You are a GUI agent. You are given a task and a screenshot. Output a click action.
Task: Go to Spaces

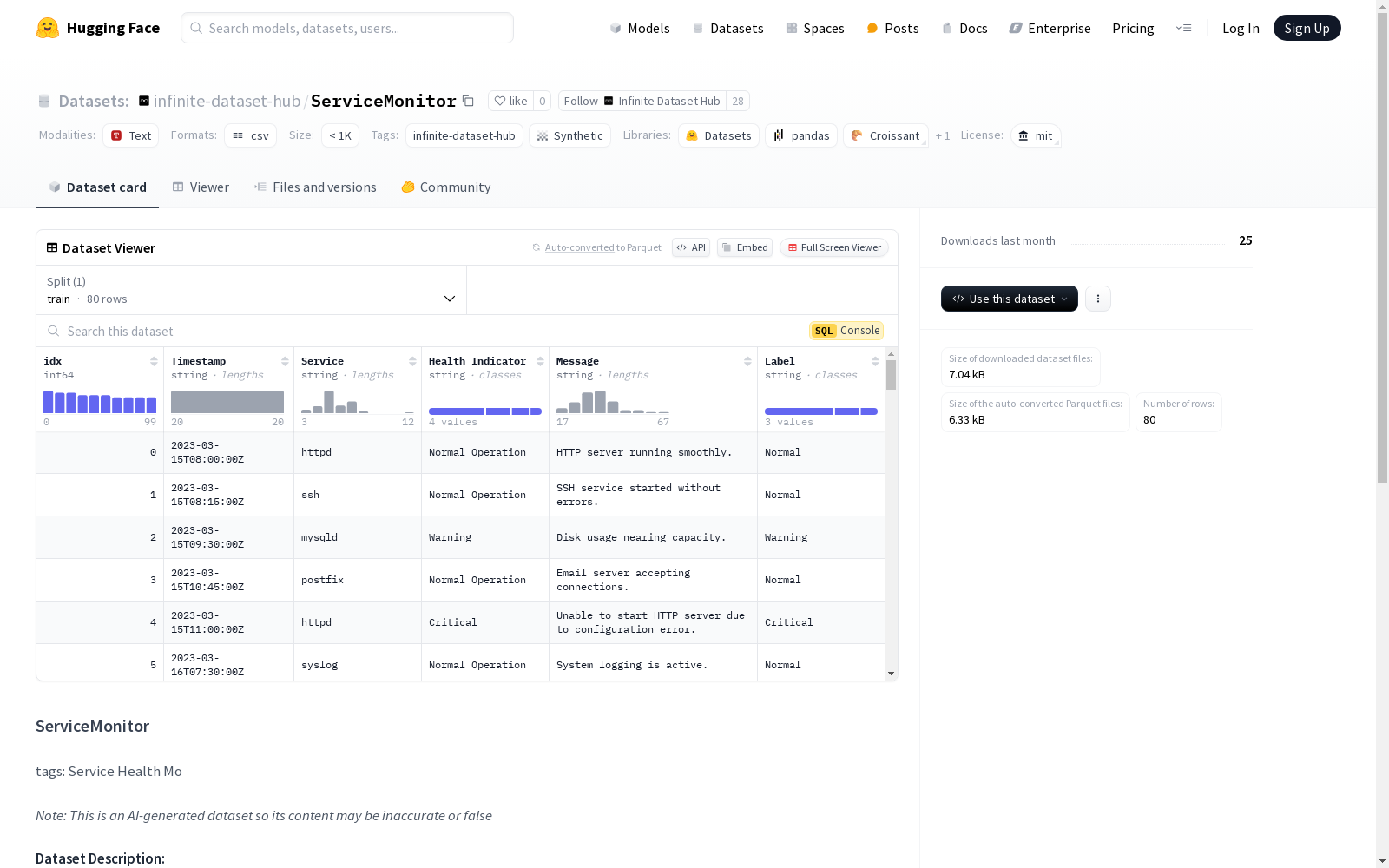[814, 28]
